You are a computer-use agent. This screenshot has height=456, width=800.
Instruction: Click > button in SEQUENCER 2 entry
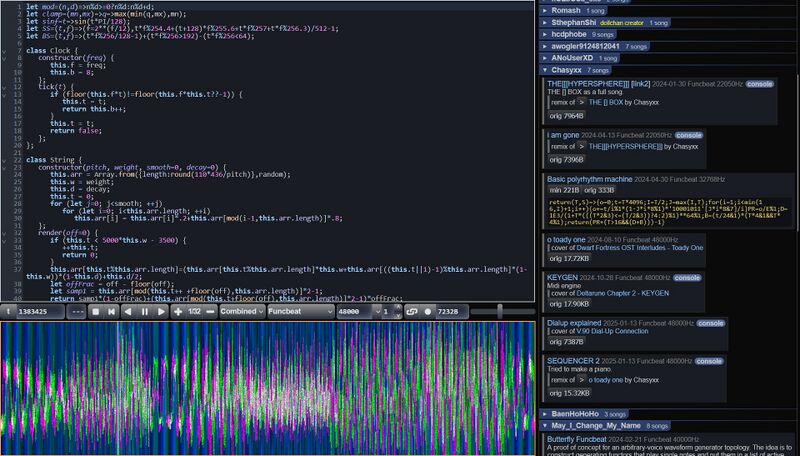581,380
